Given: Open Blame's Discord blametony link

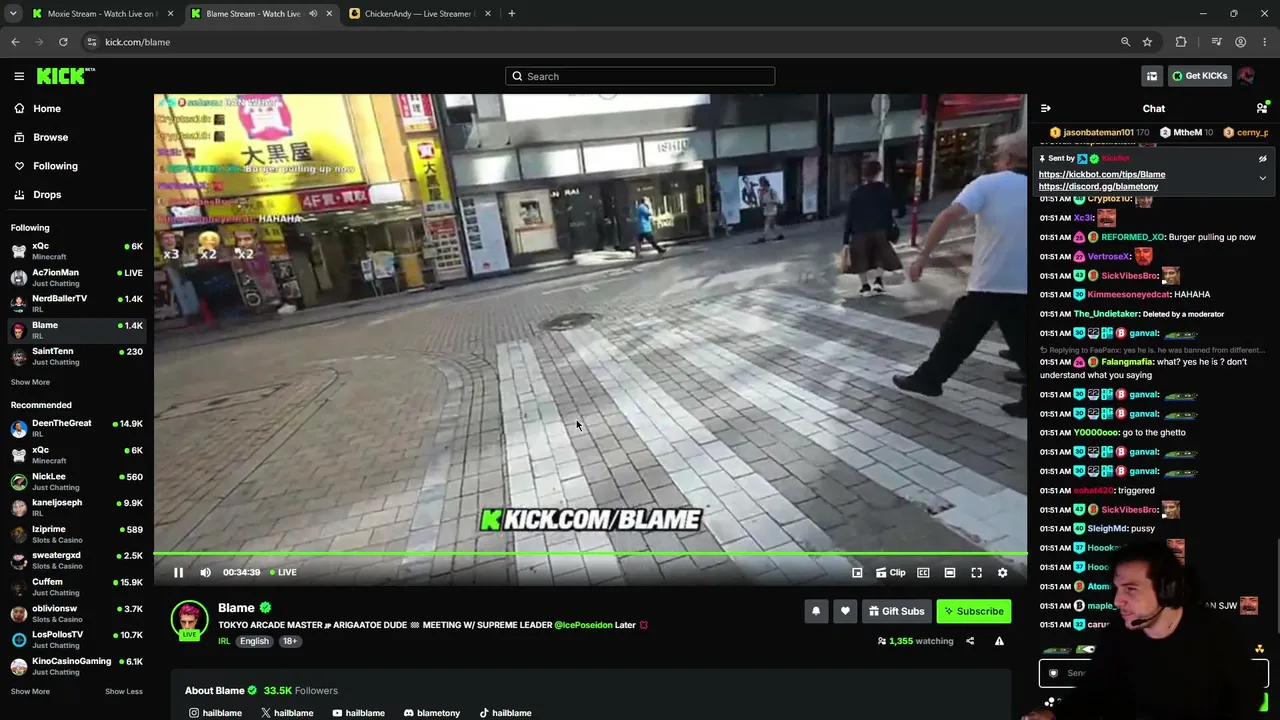Looking at the screenshot, I should [x=432, y=713].
